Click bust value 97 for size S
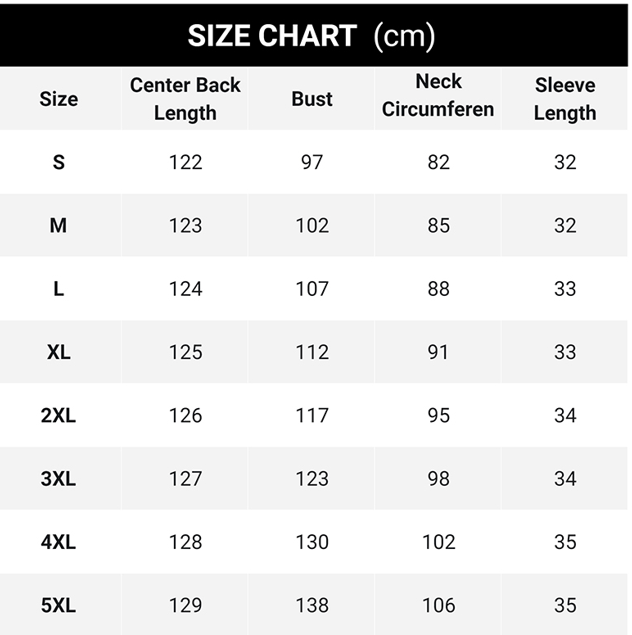 tap(312, 162)
